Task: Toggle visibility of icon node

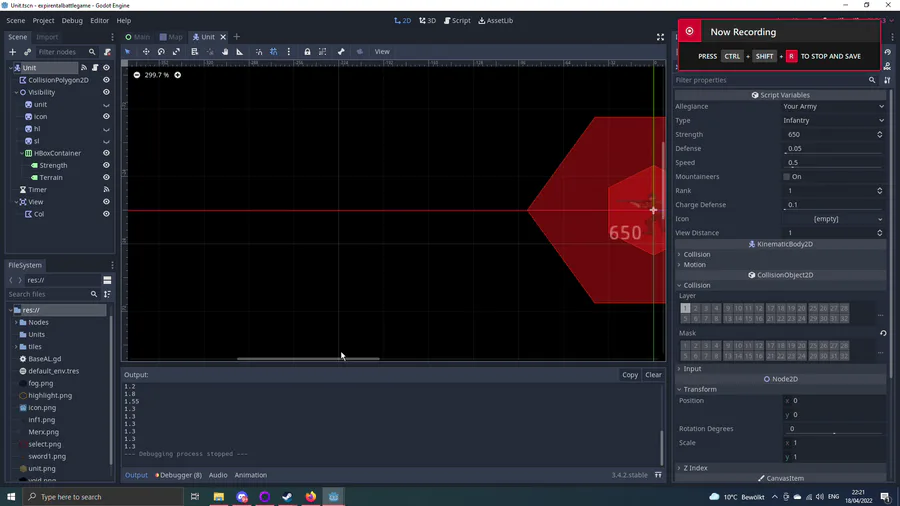Action: (x=106, y=116)
